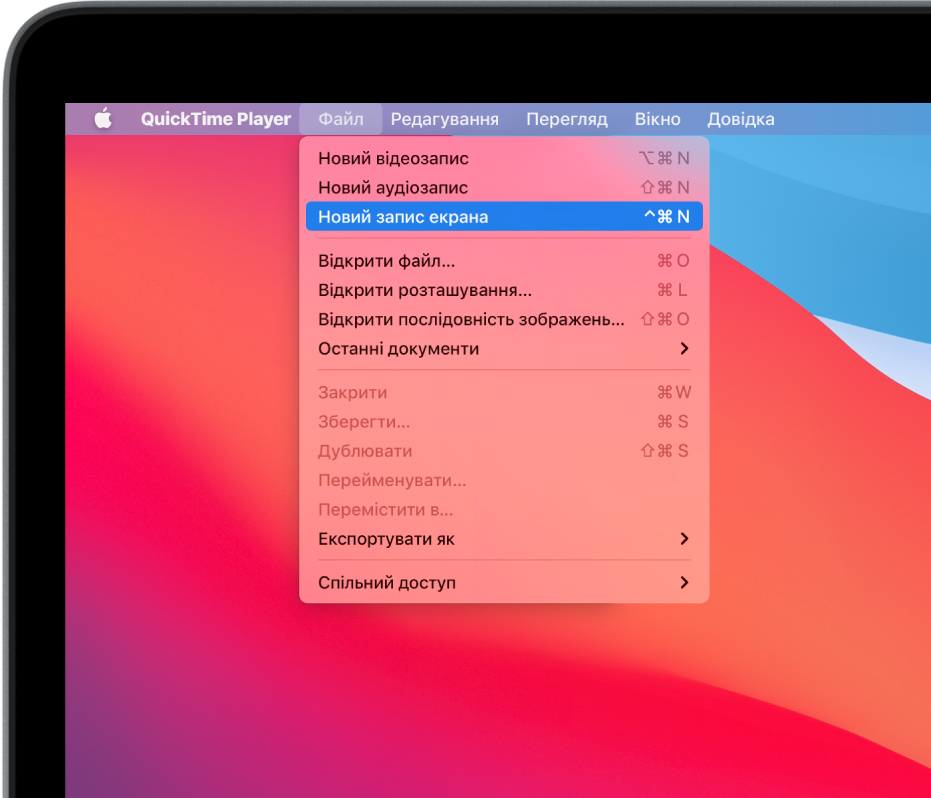931x798 pixels.
Task: Select Новий запис екрана
Action: tap(504, 217)
